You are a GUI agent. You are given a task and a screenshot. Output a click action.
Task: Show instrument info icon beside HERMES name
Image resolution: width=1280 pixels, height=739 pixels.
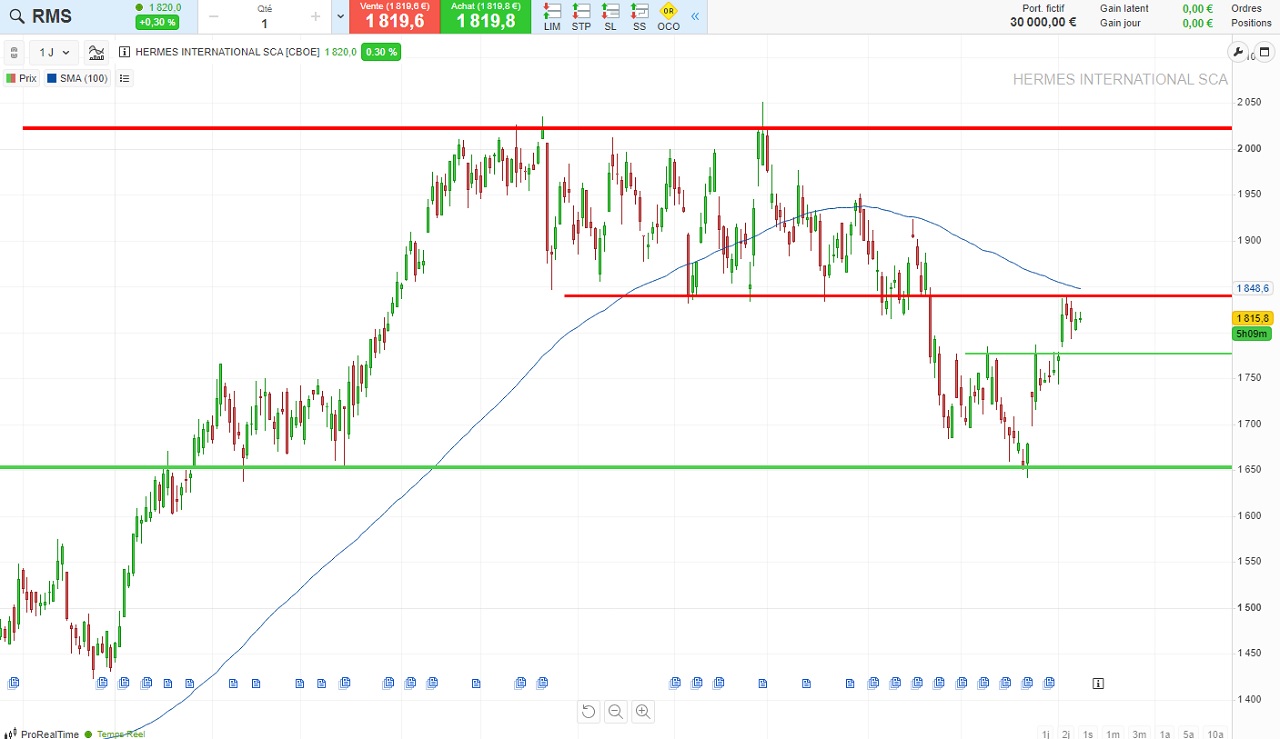(124, 52)
